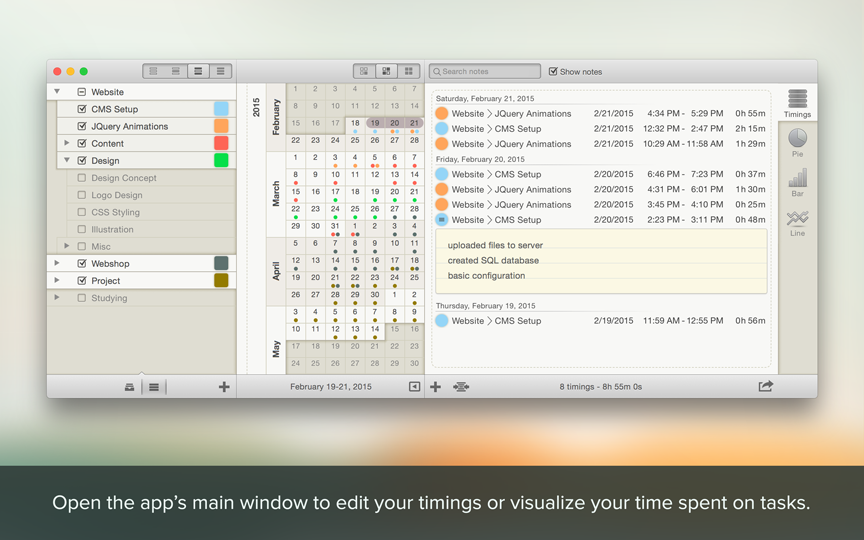Click the magnifier icon in the notes search
The width and height of the screenshot is (864, 540).
click(x=436, y=72)
